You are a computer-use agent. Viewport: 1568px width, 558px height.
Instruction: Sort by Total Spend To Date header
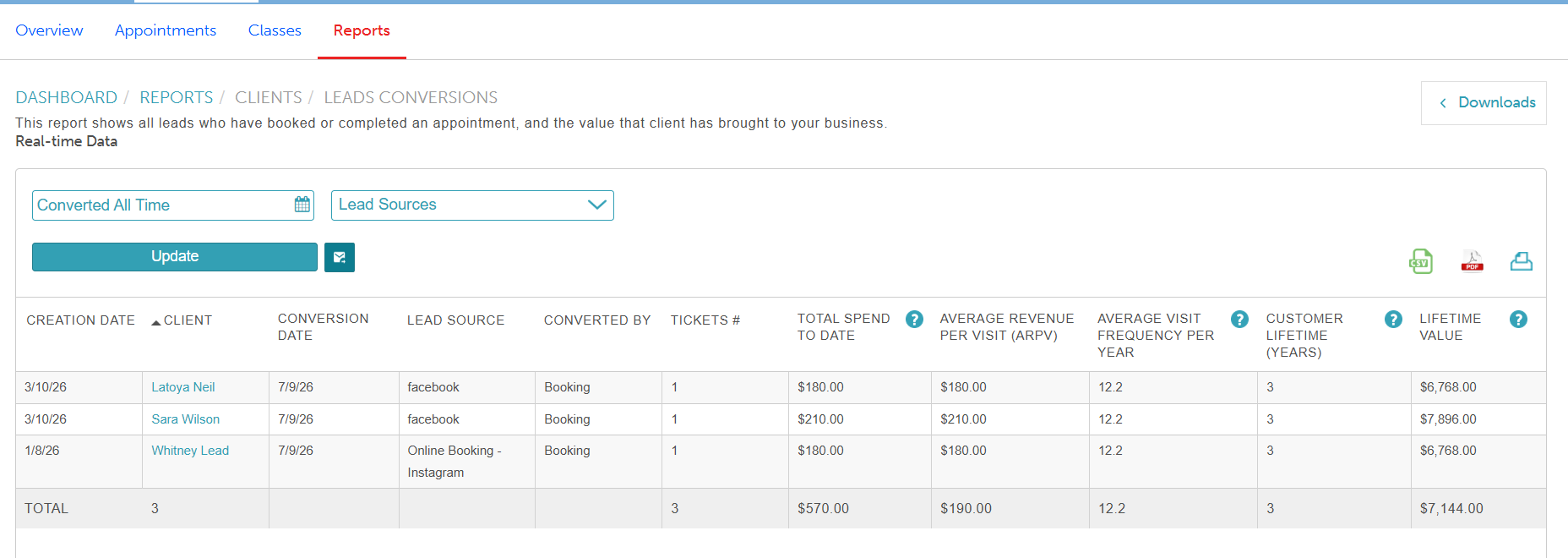(844, 327)
